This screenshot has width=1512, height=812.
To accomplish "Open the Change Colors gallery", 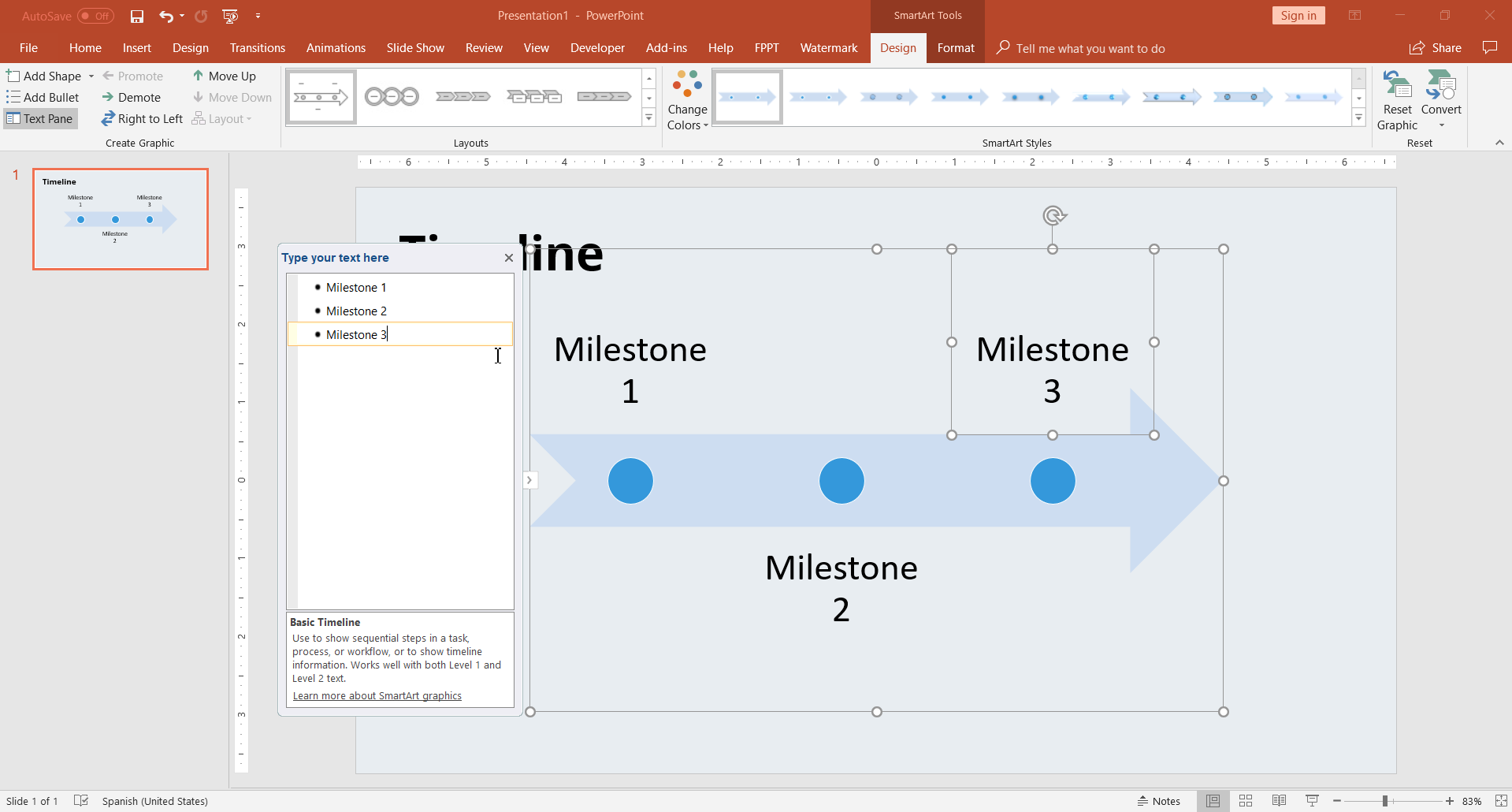I will click(685, 97).
